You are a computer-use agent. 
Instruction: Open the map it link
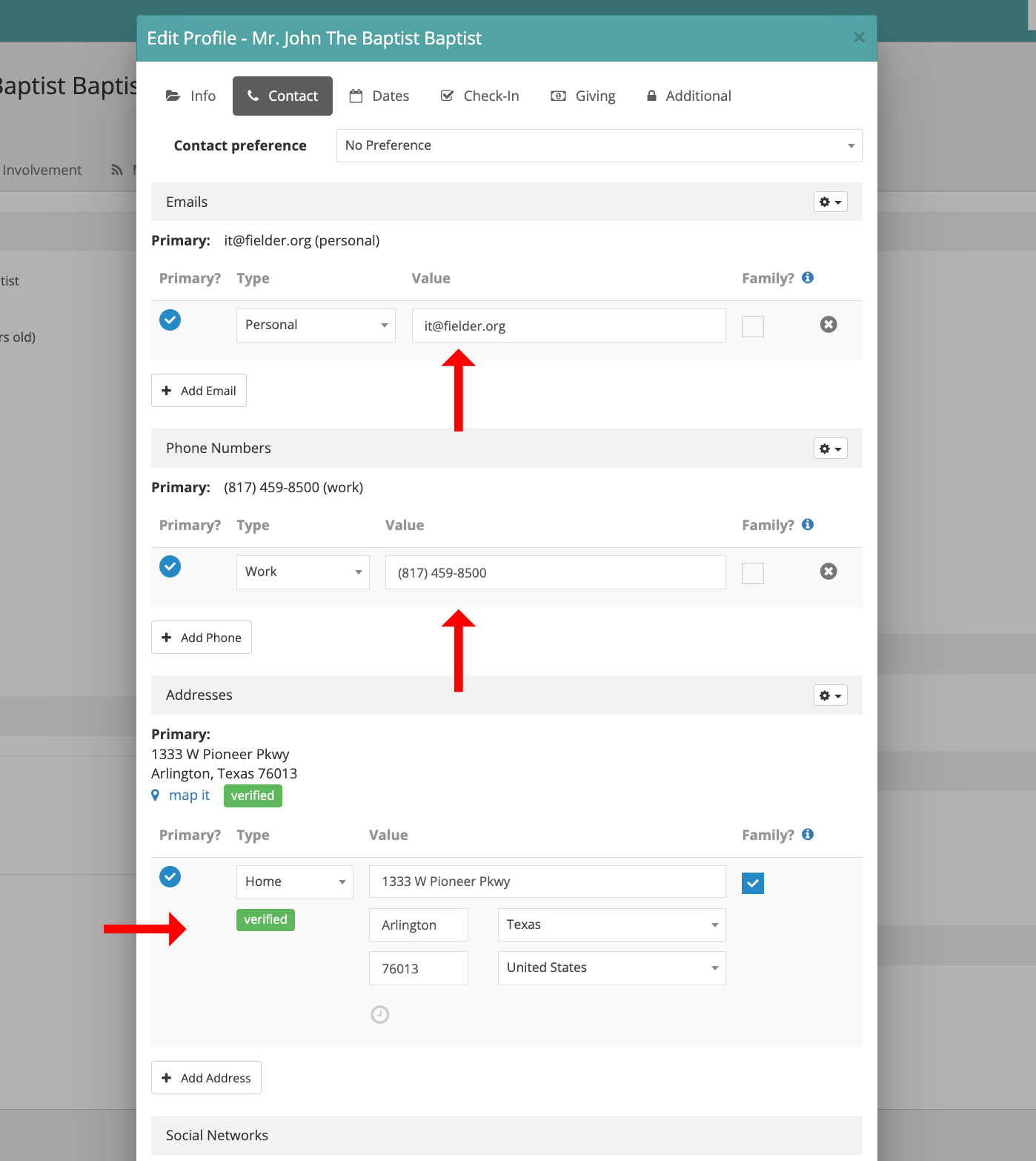pyautogui.click(x=189, y=795)
